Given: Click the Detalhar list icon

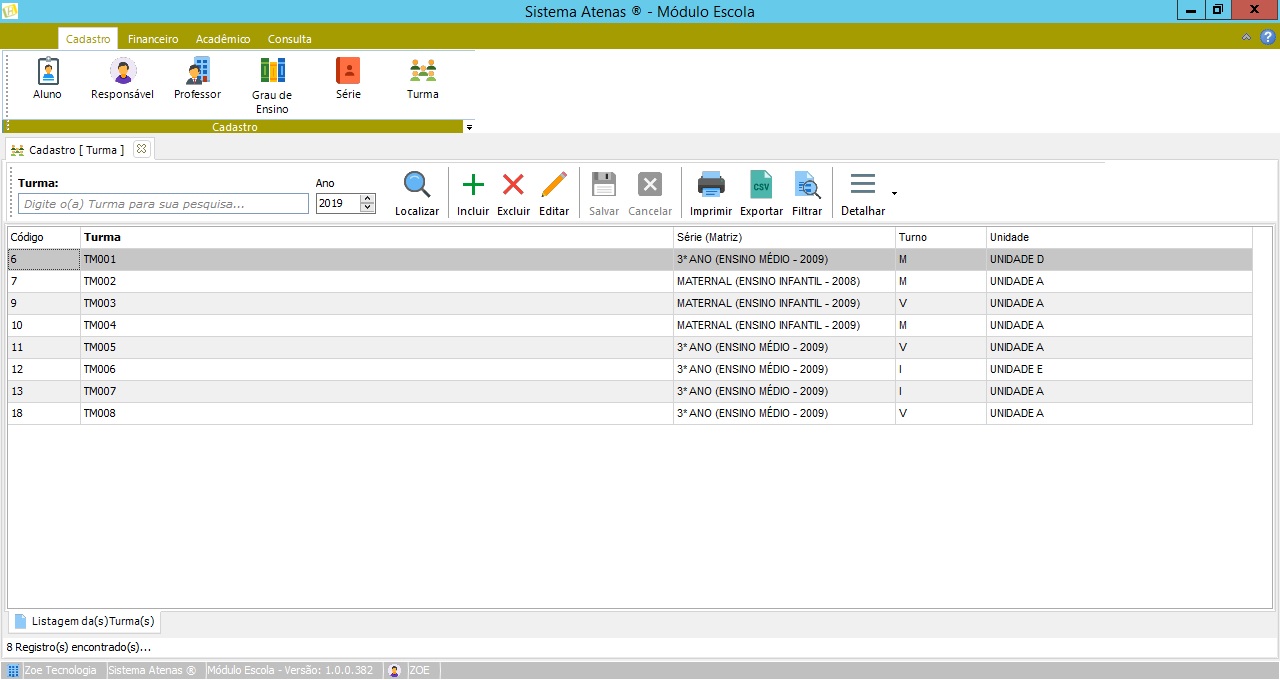Looking at the screenshot, I should tap(863, 184).
